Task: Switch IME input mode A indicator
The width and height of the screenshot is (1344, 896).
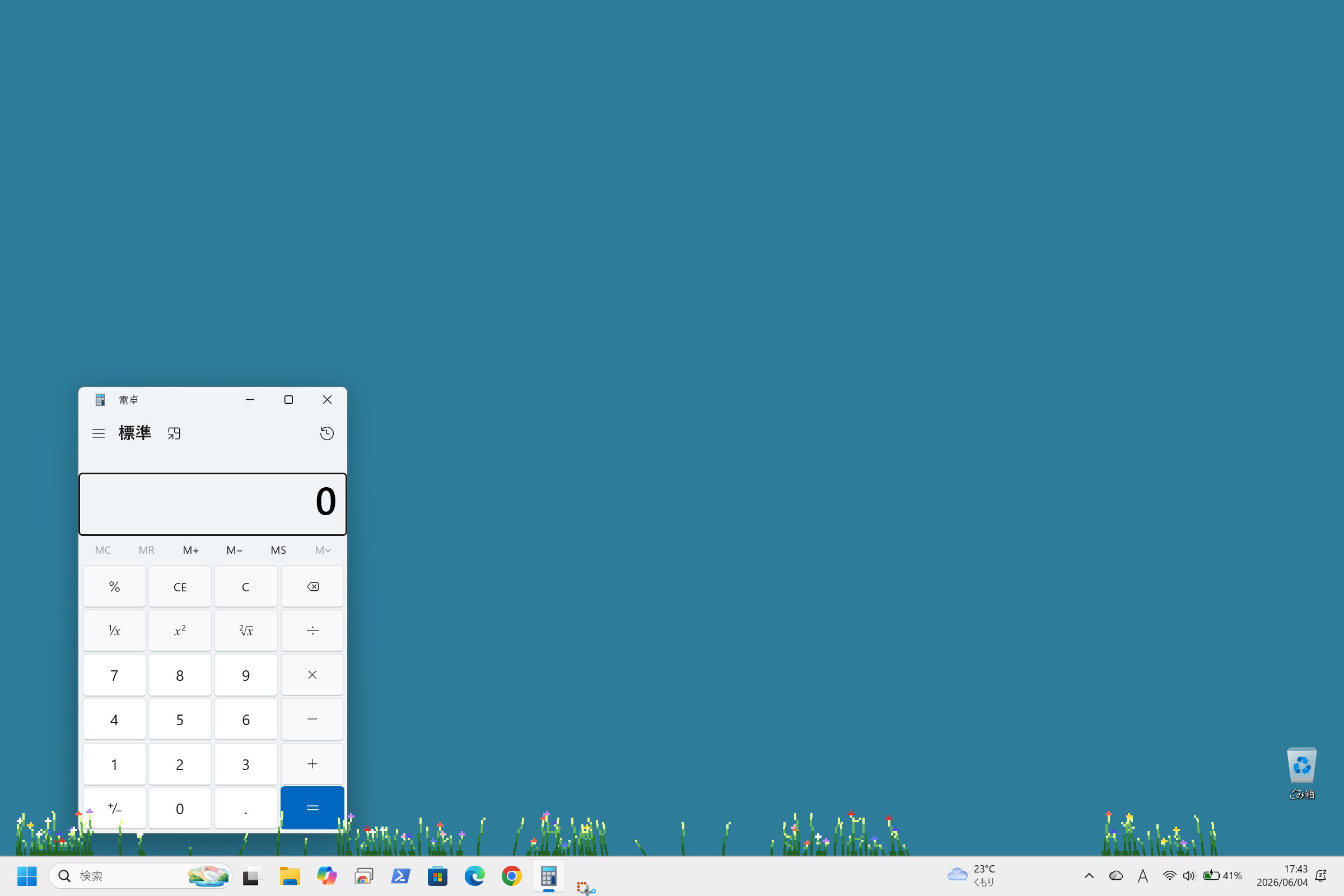Action: [x=1142, y=875]
